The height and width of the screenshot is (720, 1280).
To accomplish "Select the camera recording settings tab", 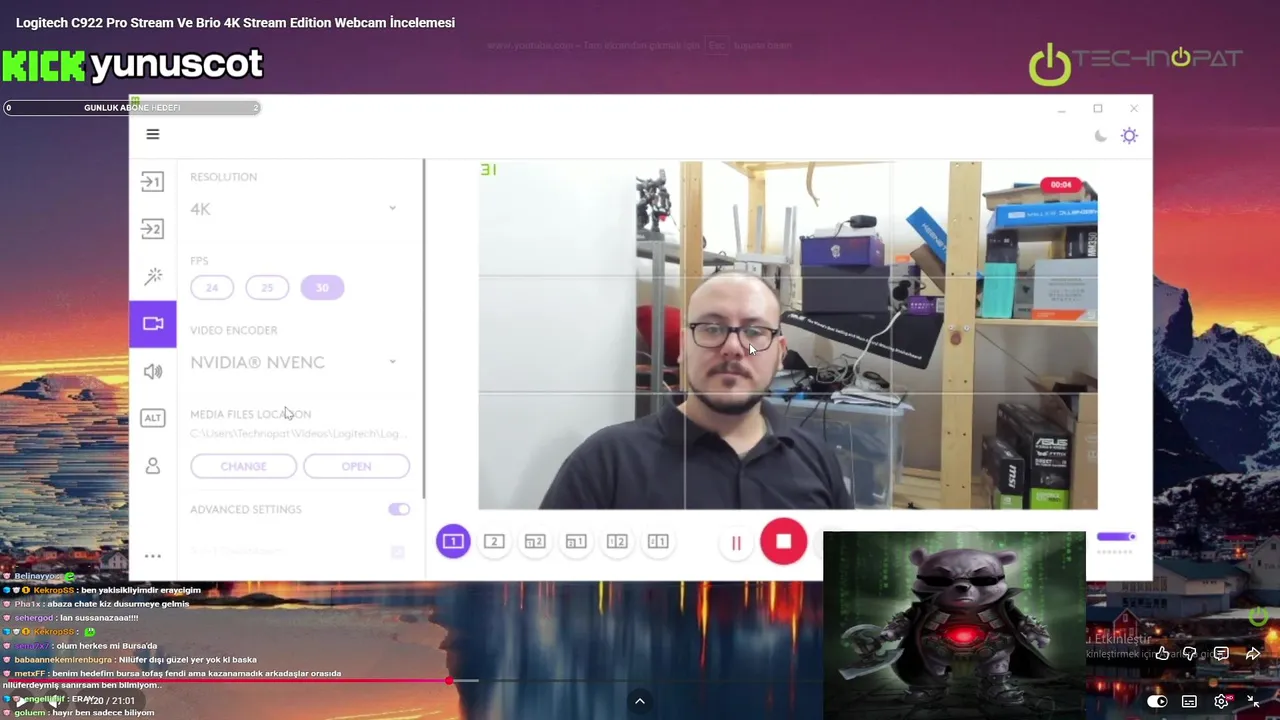I will point(152,324).
